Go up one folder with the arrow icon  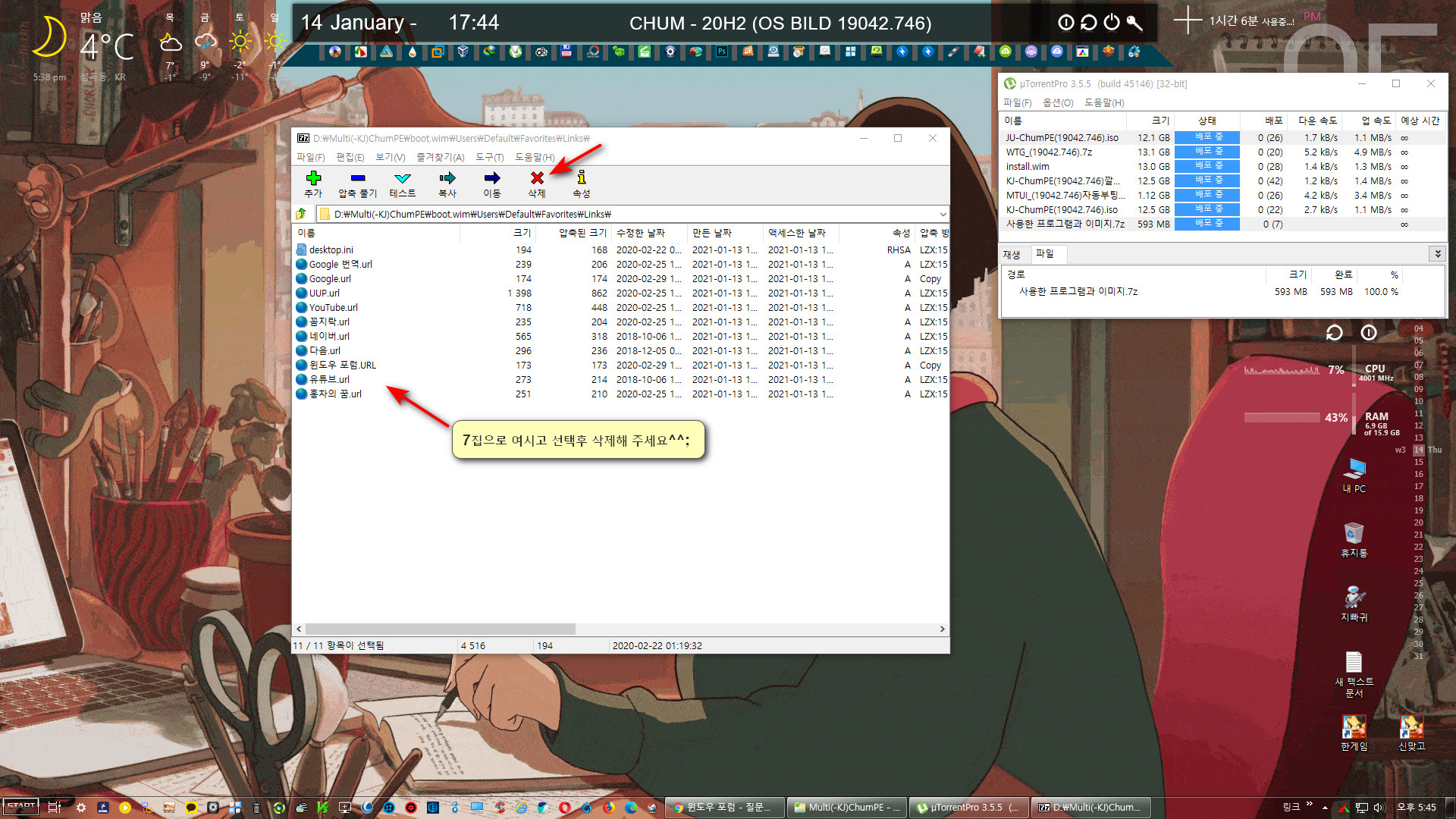click(302, 214)
